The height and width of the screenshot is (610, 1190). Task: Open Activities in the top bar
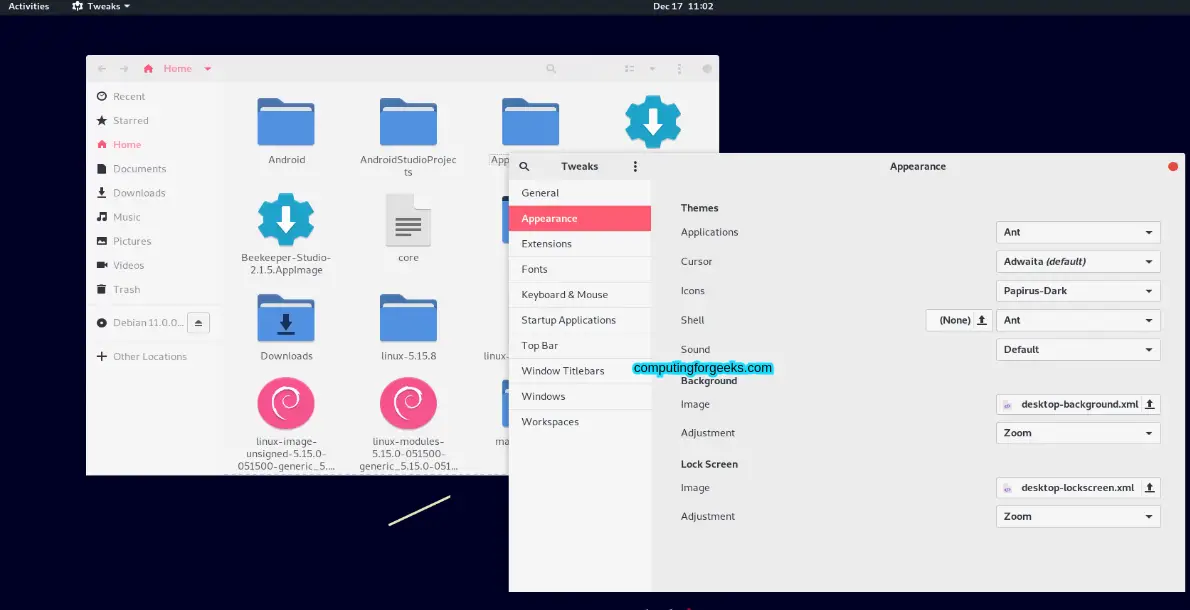pos(28,6)
